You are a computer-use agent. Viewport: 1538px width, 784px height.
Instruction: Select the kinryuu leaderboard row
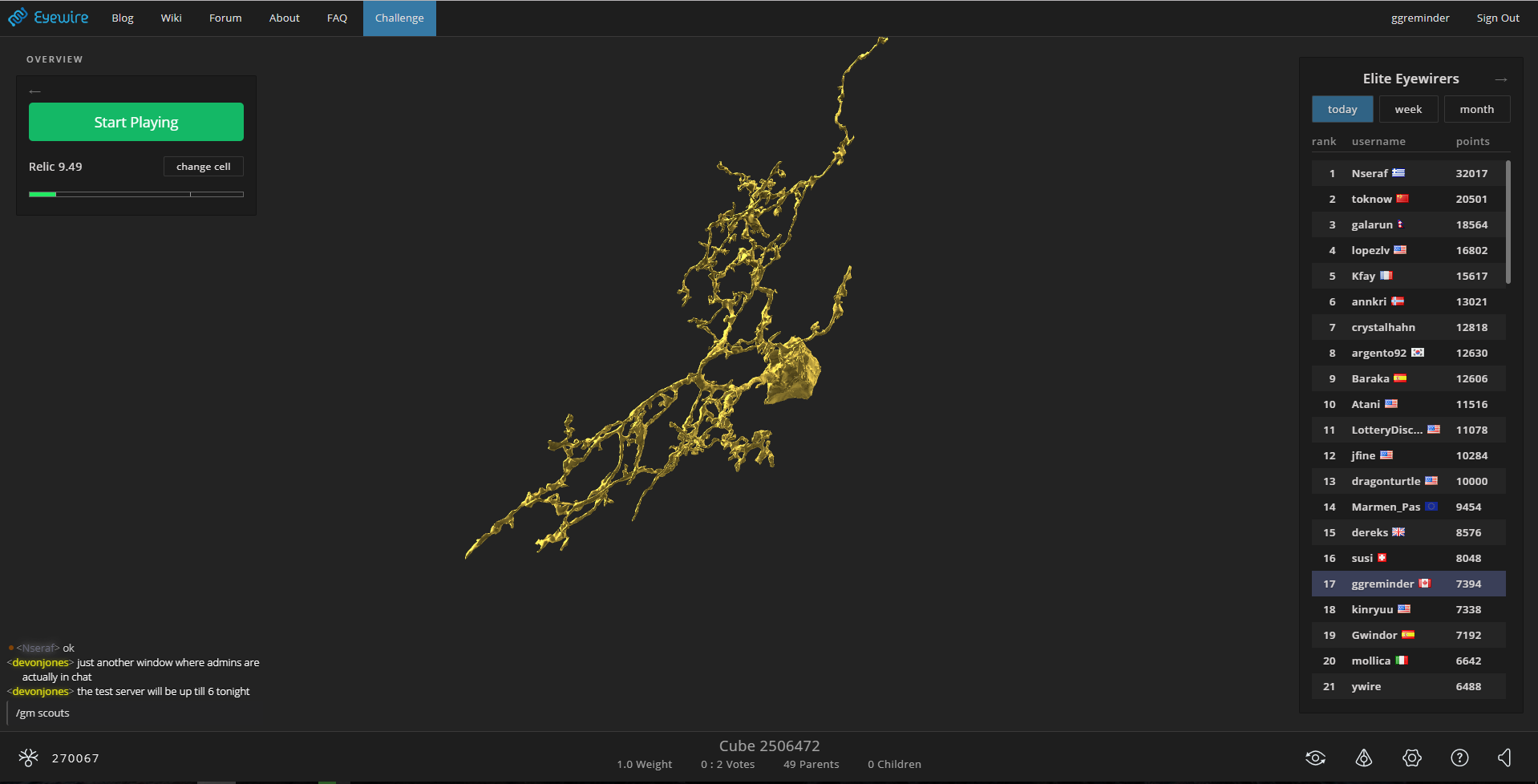[x=1409, y=609]
